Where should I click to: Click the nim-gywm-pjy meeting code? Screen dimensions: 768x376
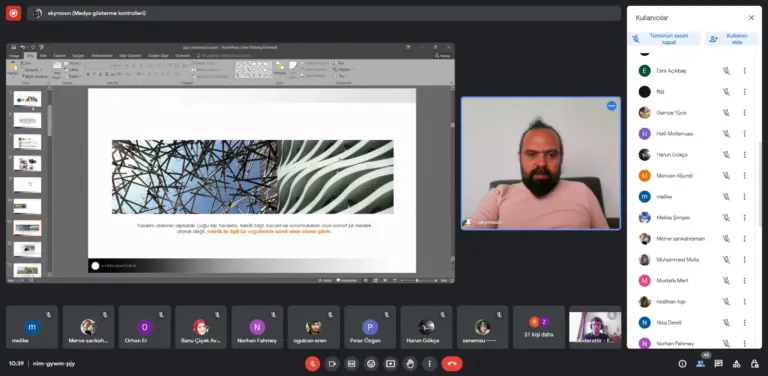(x=54, y=364)
